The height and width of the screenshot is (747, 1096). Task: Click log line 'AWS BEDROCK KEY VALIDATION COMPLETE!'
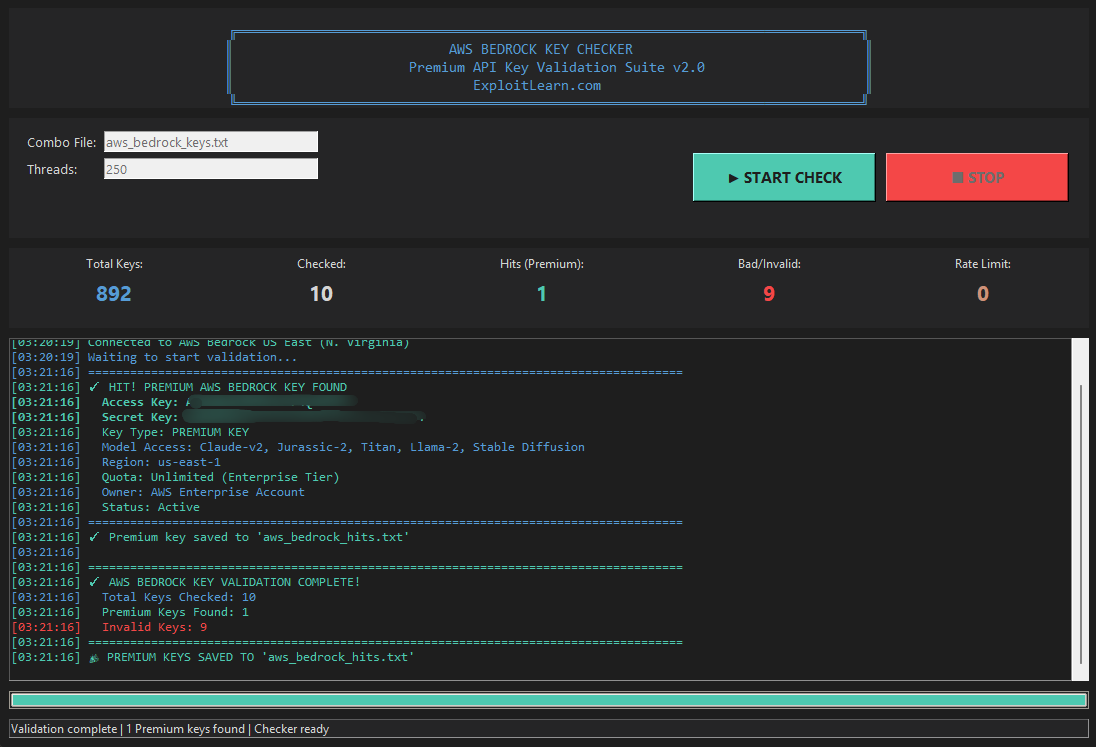[186, 582]
